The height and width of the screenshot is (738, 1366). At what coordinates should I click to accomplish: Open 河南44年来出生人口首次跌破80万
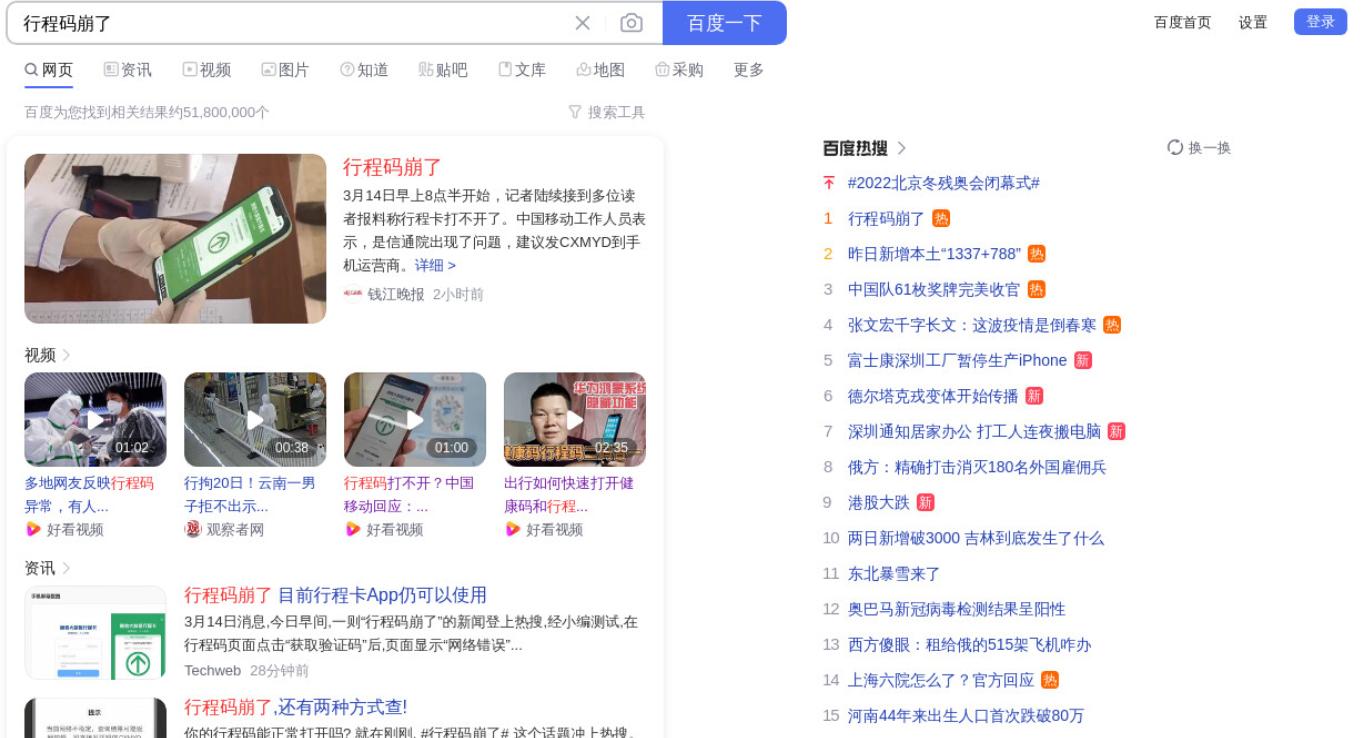(x=966, y=716)
